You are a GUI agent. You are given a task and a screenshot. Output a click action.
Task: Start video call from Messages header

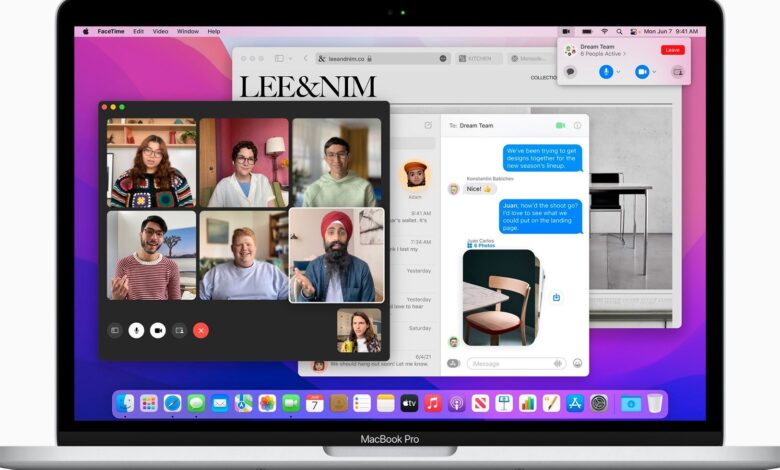click(x=560, y=126)
